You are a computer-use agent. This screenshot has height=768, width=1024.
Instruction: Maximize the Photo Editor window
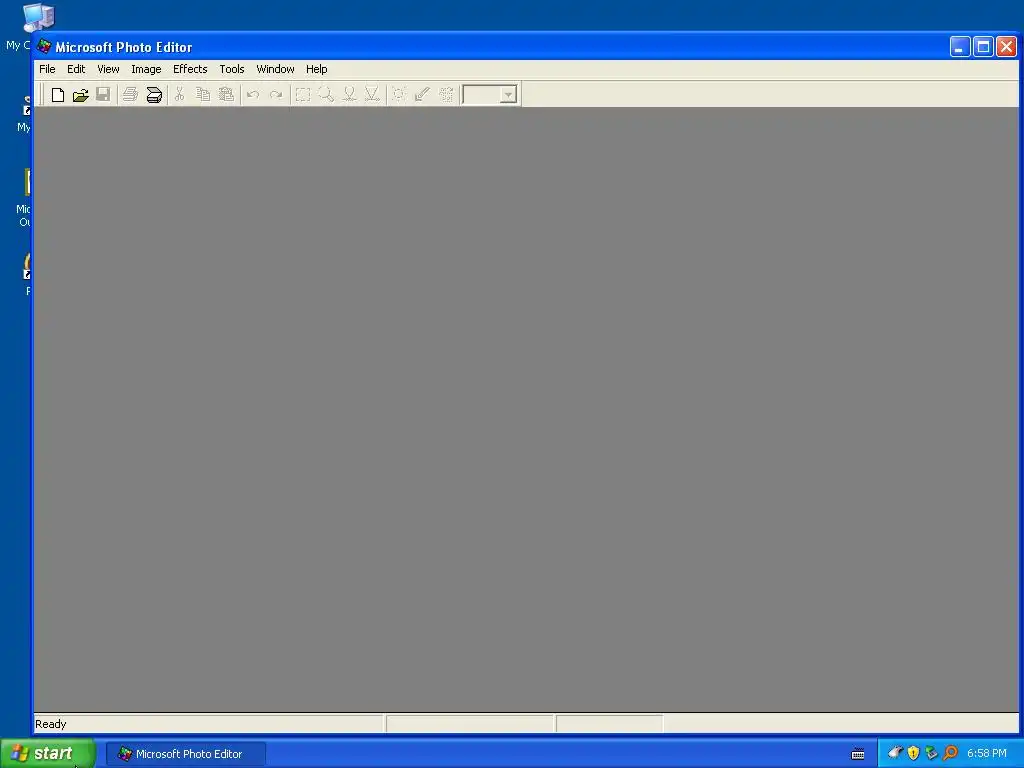pos(983,47)
